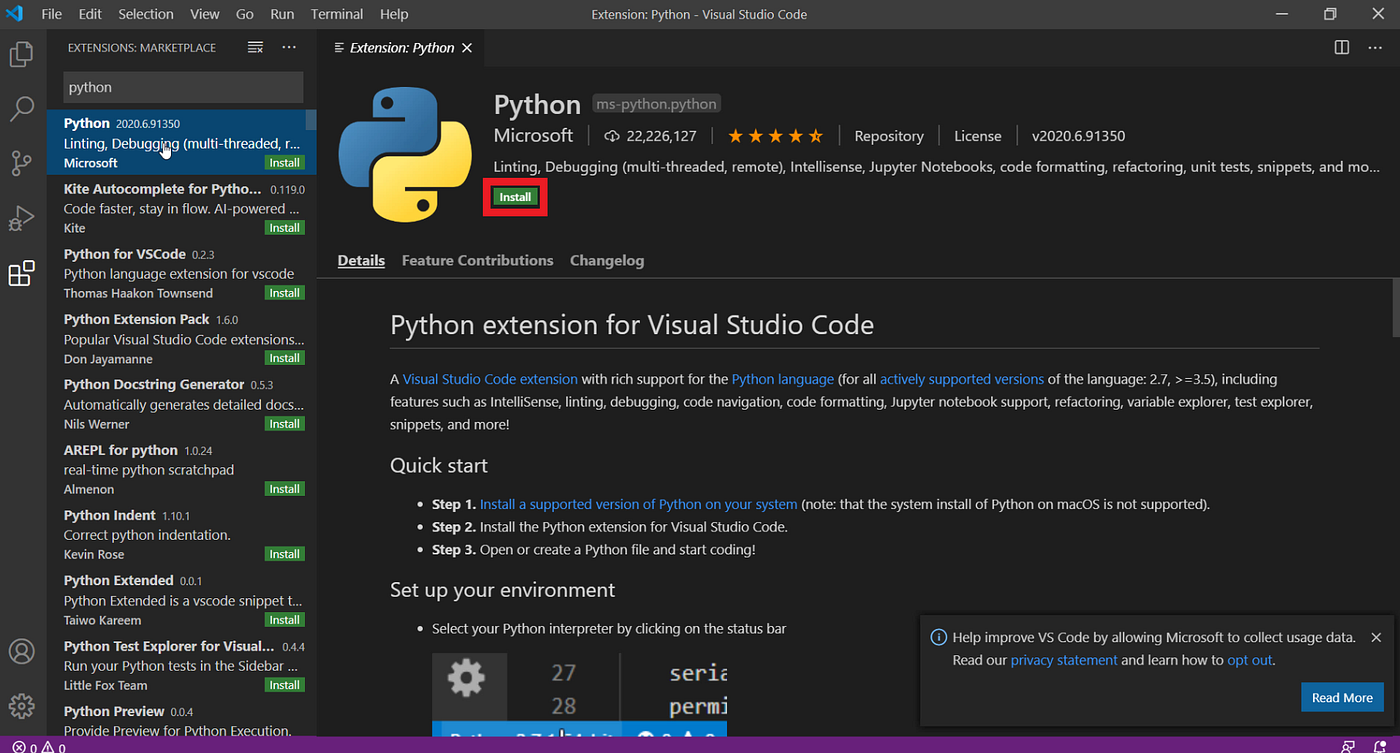Open the Accounts icon in activity bar
Viewport: 1400px width, 753px height.
coord(21,651)
